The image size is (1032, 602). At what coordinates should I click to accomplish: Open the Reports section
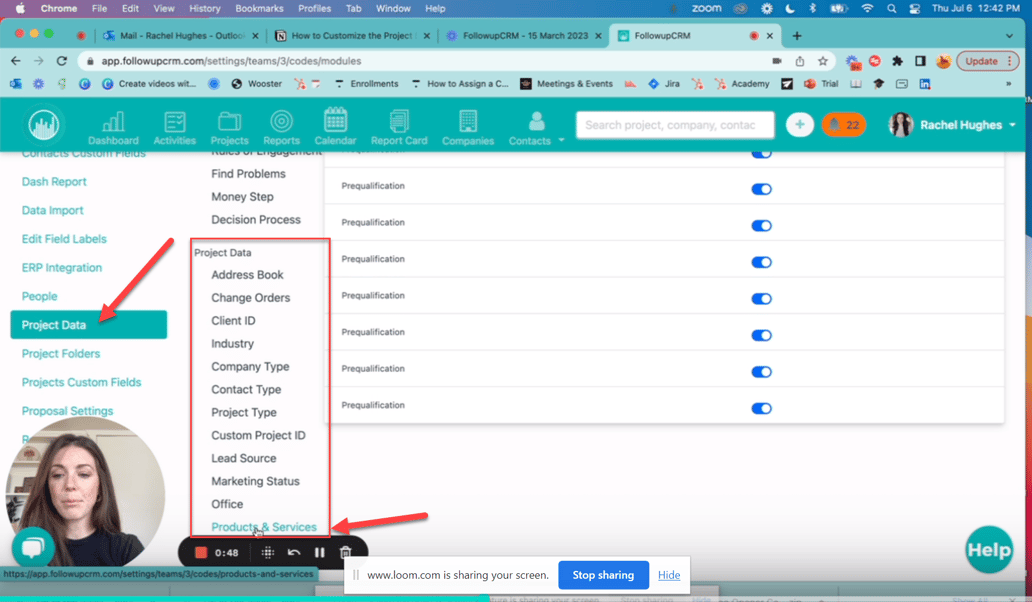(x=281, y=125)
